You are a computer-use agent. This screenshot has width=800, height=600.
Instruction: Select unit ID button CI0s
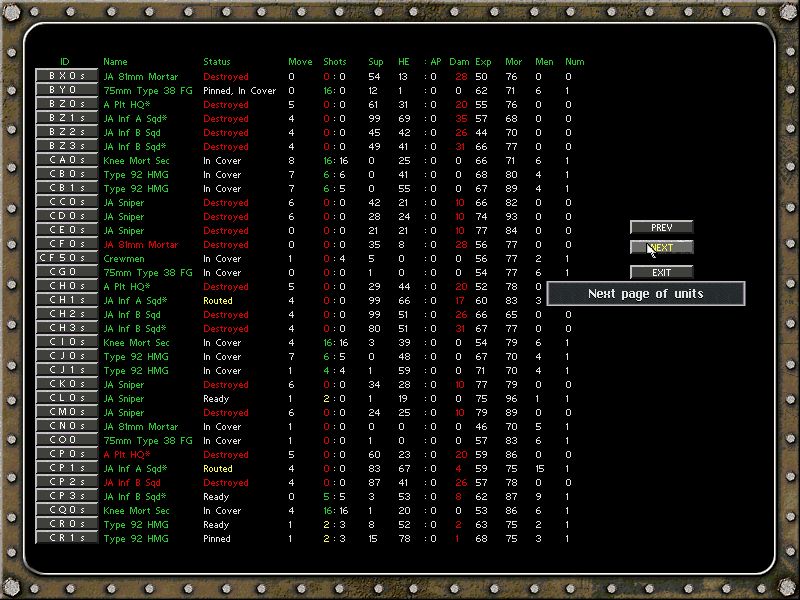(x=66, y=342)
